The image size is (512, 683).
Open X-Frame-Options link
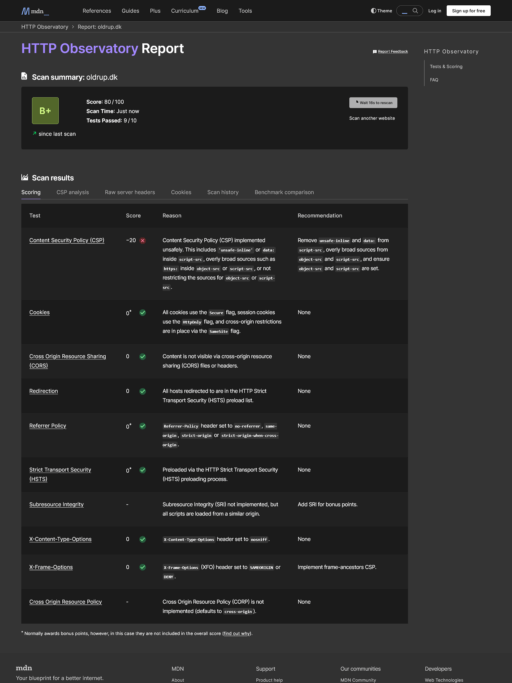tap(51, 567)
